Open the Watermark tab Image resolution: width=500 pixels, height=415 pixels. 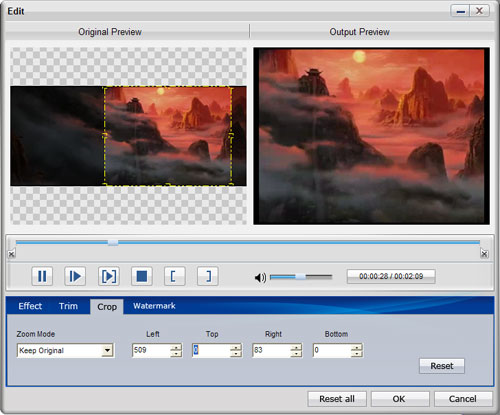point(154,306)
